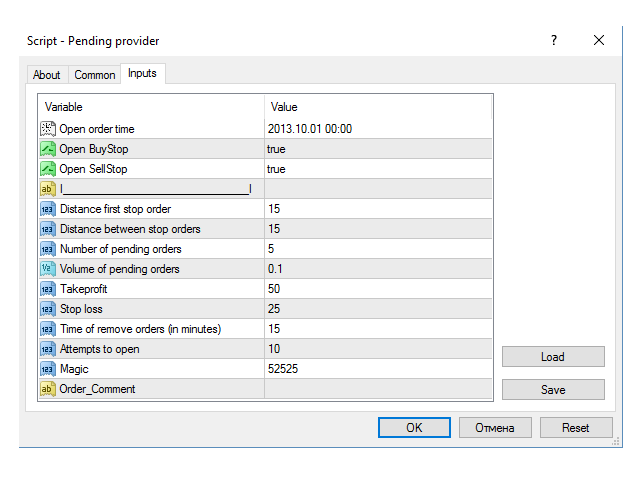640x480 pixels.
Task: Load a preset with the Load button
Action: pos(553,357)
